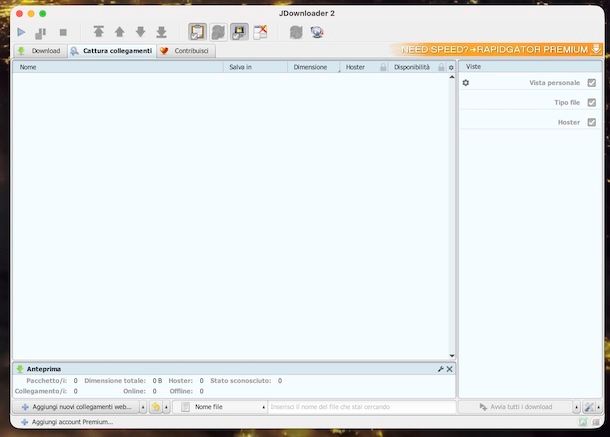
Task: Toggle premium/silent mode monitor icon
Action: [x=239, y=32]
